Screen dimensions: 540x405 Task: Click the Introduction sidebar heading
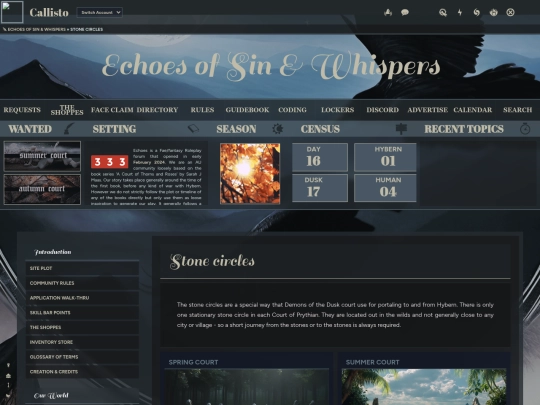[53, 252]
